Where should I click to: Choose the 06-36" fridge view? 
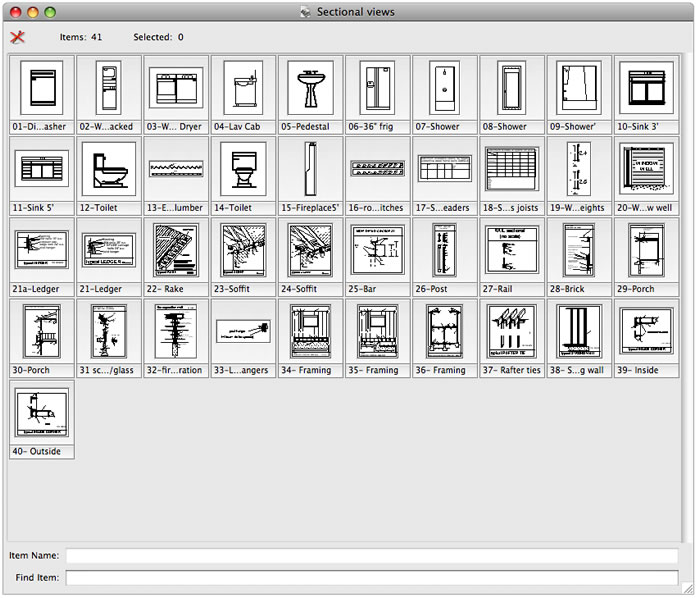click(376, 89)
